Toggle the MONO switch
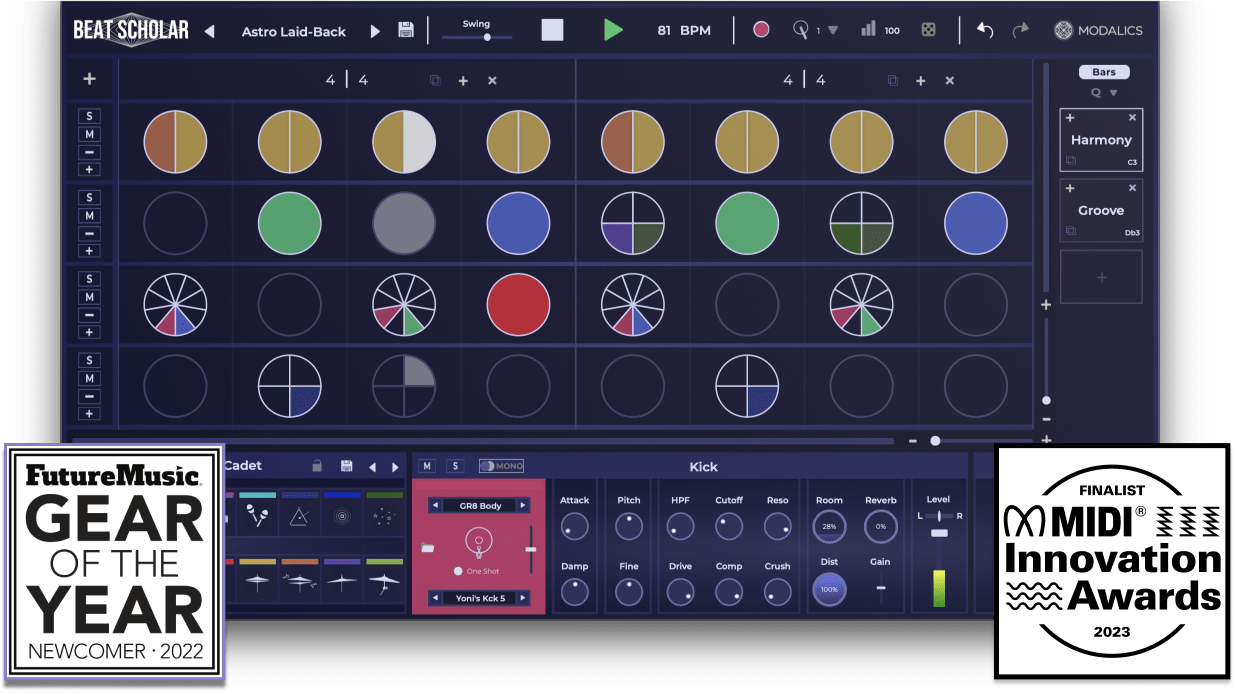 click(x=501, y=466)
